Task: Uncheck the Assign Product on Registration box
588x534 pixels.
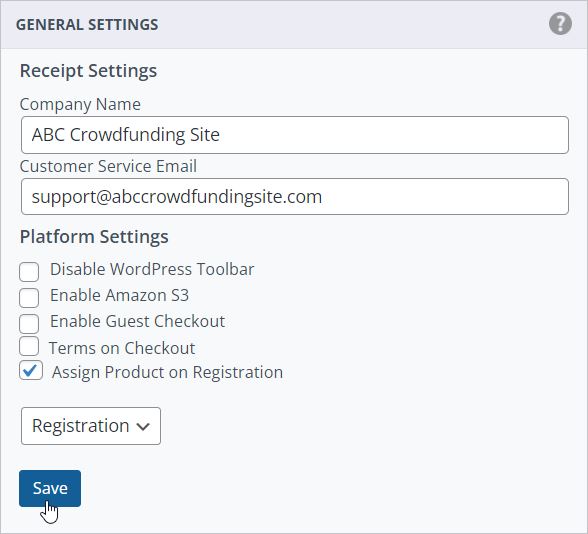Action: point(31,370)
